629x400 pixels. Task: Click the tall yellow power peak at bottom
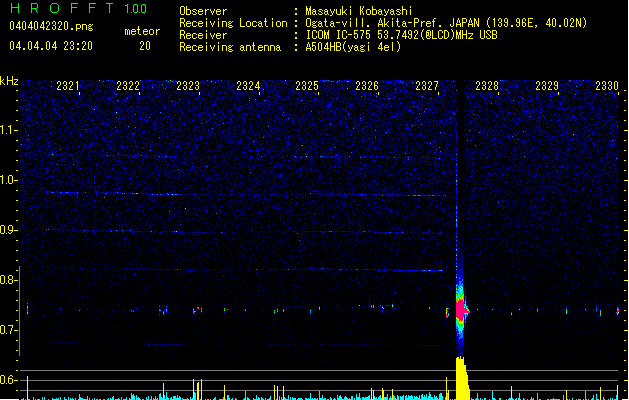click(462, 378)
